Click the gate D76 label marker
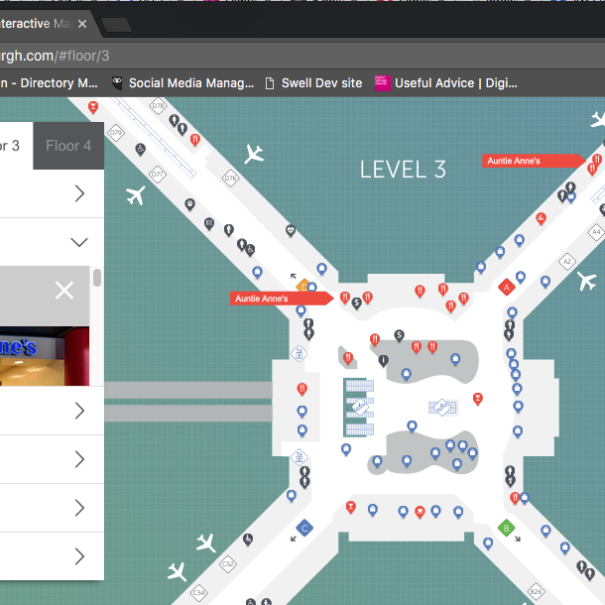Image resolution: width=605 pixels, height=605 pixels. coord(230,180)
